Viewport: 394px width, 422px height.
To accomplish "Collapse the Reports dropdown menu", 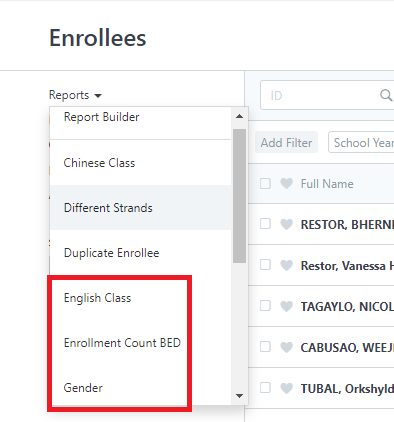I will [x=75, y=95].
